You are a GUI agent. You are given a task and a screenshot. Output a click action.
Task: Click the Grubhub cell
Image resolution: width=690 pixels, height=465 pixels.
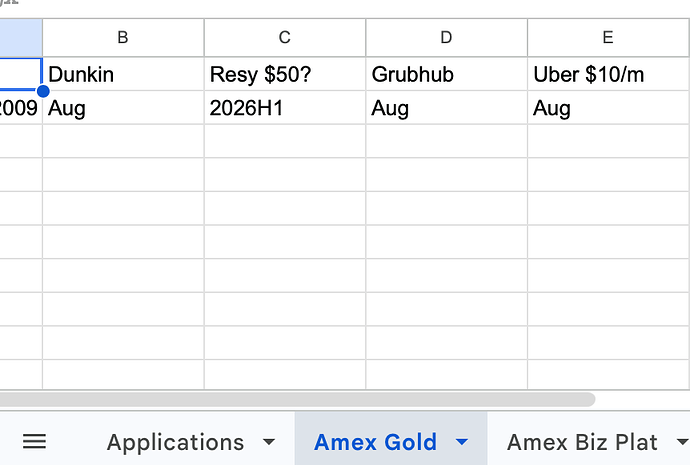coord(446,74)
